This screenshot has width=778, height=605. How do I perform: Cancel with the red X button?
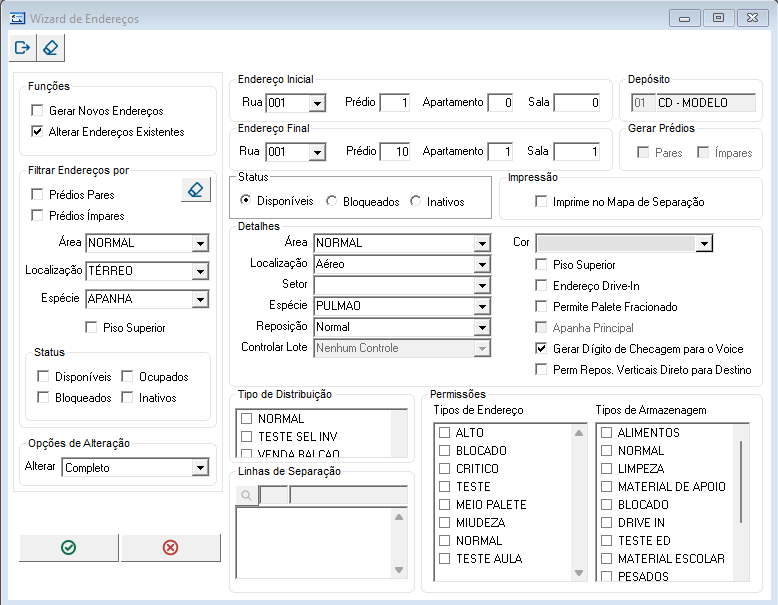[x=170, y=547]
